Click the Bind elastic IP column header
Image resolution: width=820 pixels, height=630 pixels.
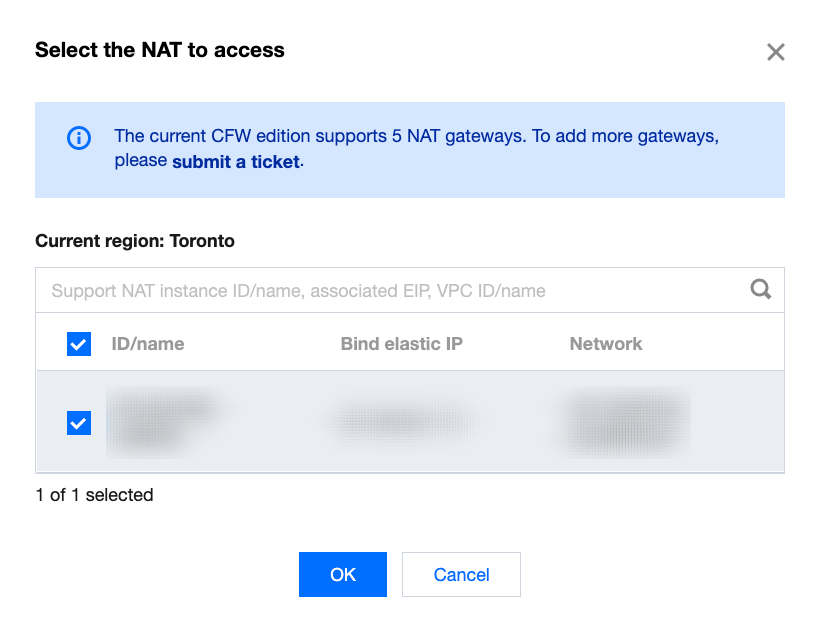click(401, 344)
